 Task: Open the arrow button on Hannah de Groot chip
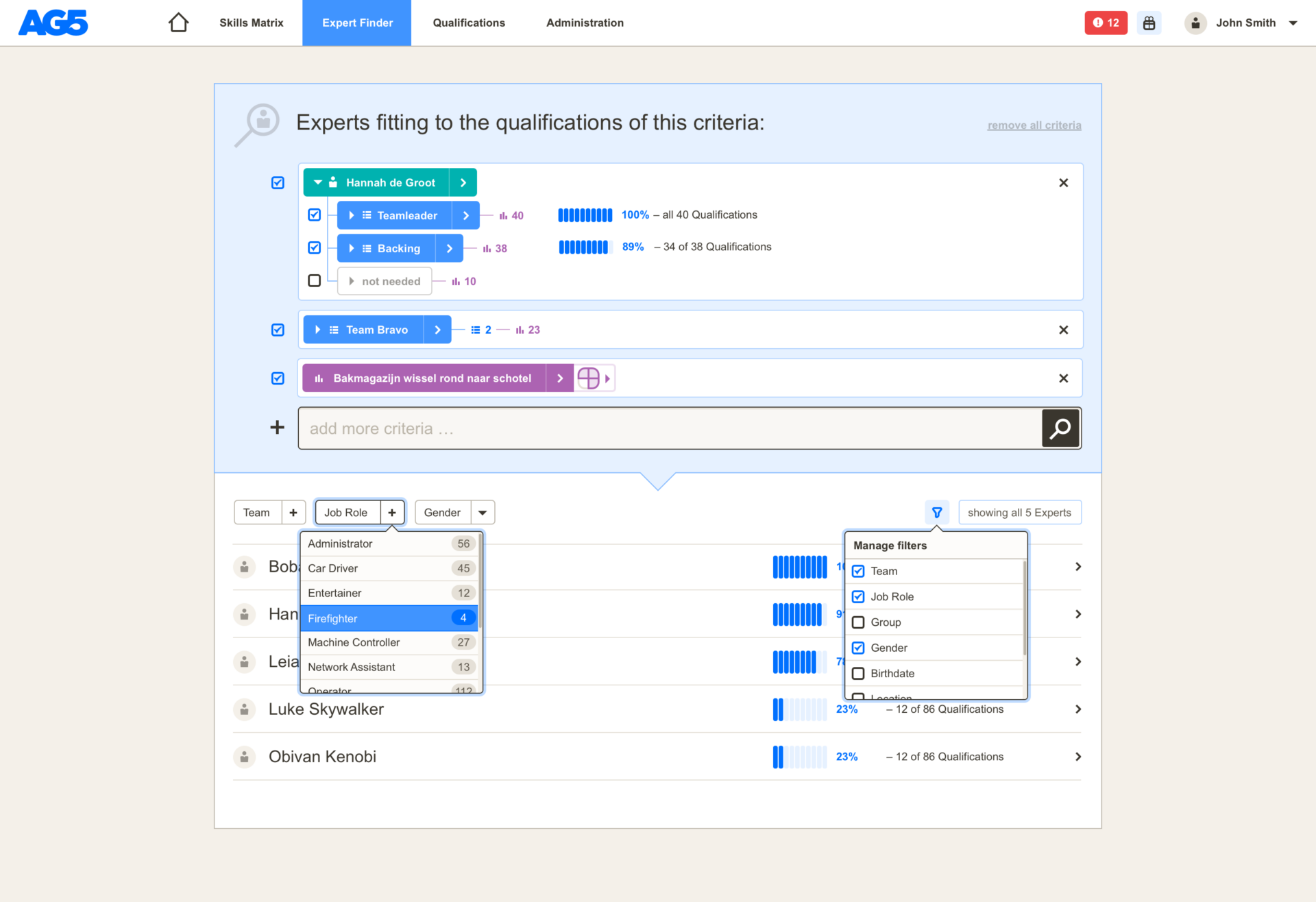tap(463, 183)
